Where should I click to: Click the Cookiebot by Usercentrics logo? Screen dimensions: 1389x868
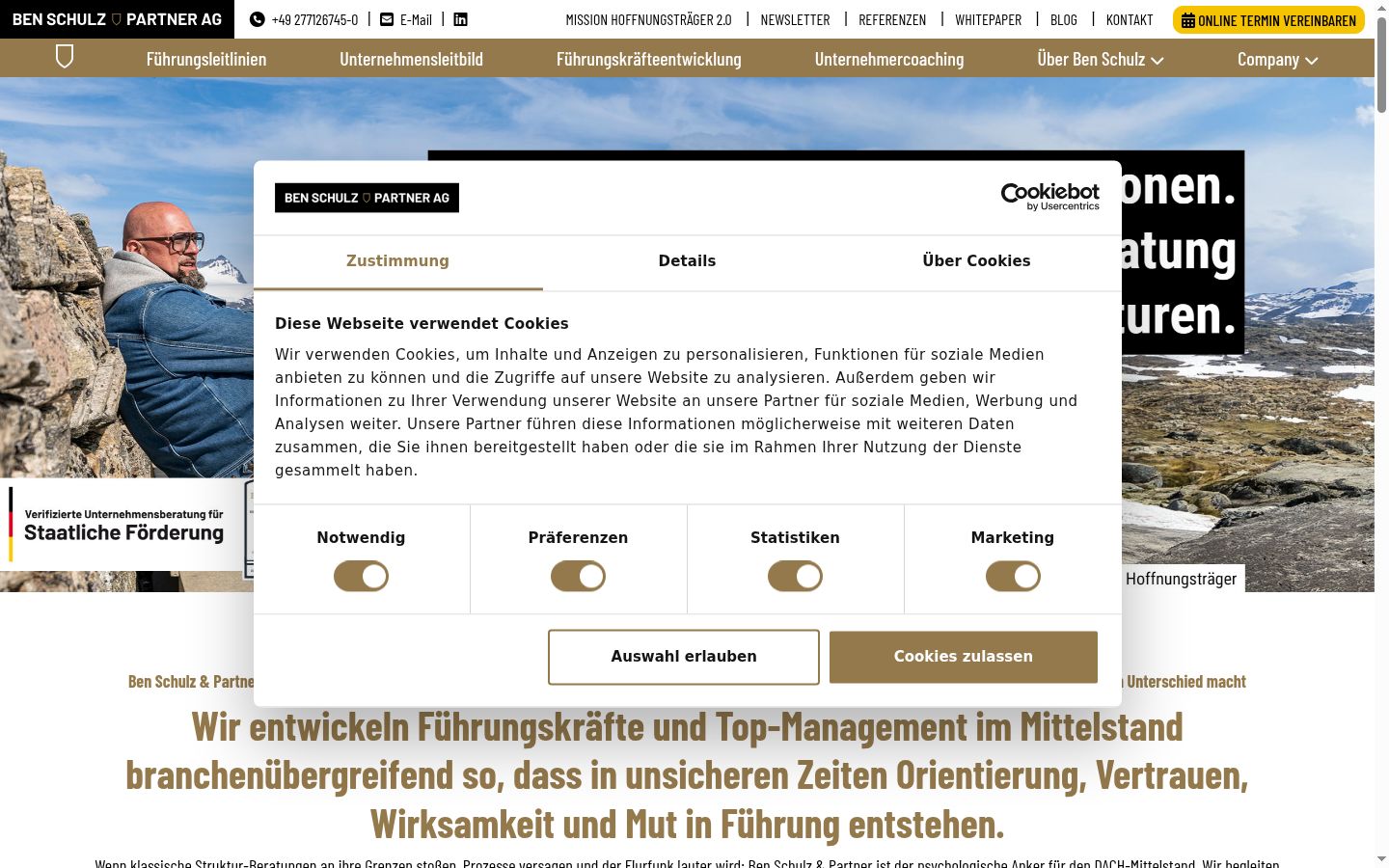(x=1050, y=197)
